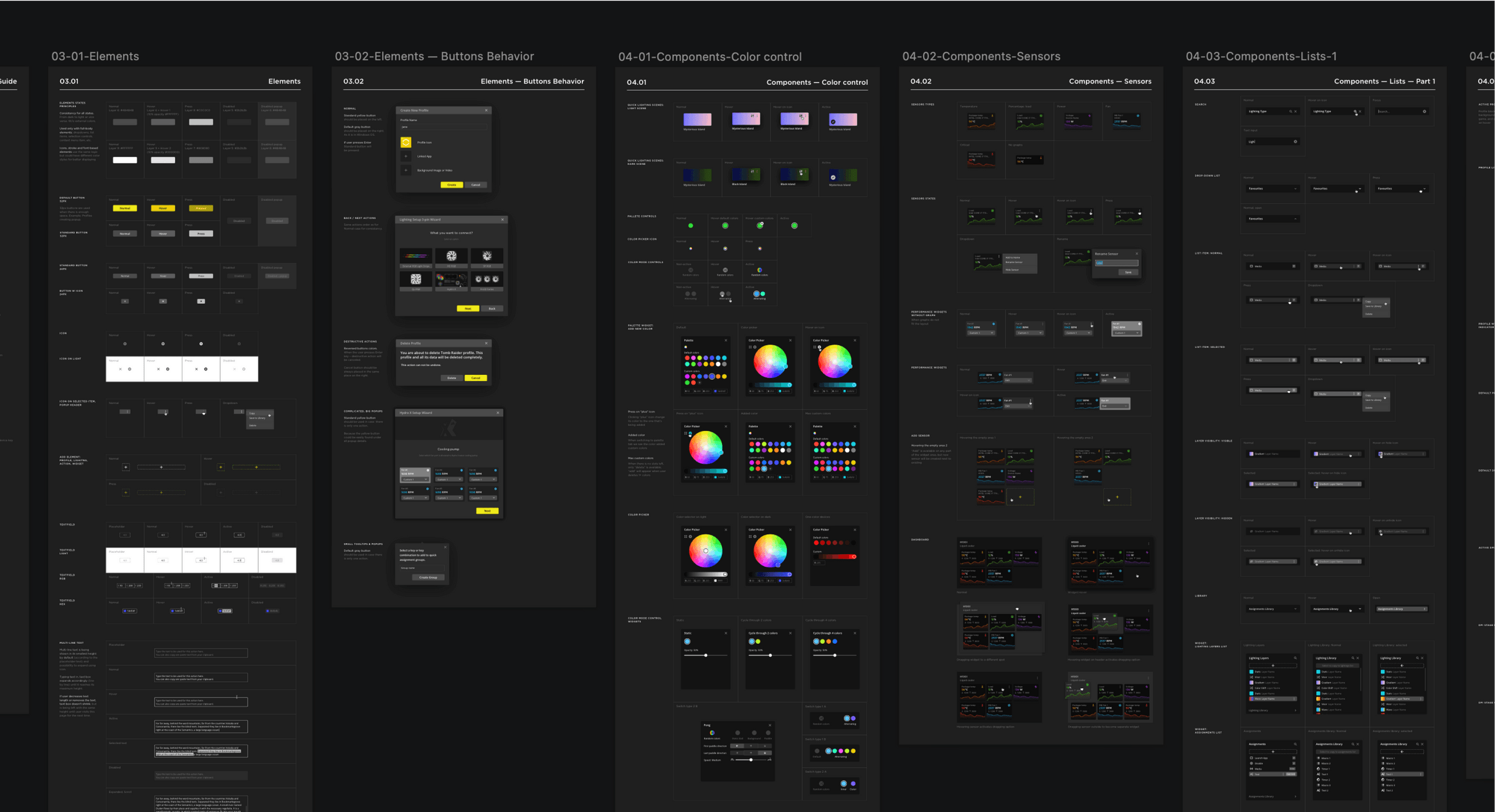Select the yellow Profile Icon tile
Image resolution: width=1495 pixels, height=812 pixels.
click(x=406, y=143)
